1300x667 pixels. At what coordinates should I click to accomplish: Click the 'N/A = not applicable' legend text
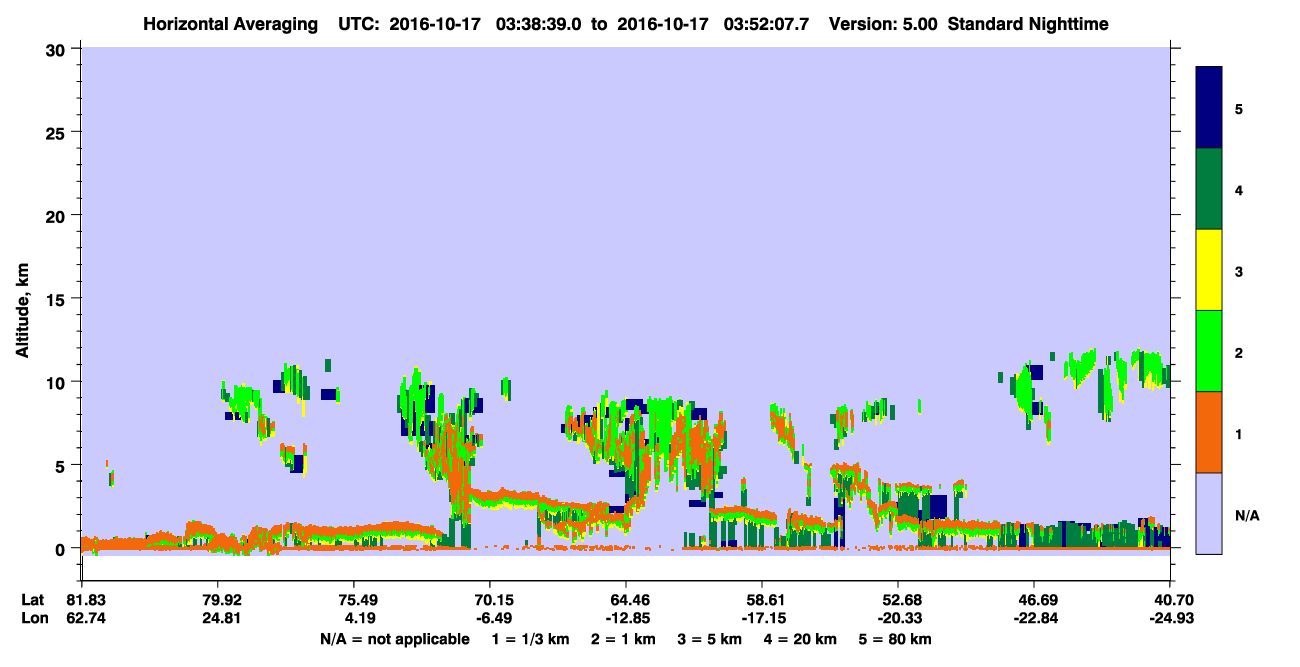[x=395, y=639]
